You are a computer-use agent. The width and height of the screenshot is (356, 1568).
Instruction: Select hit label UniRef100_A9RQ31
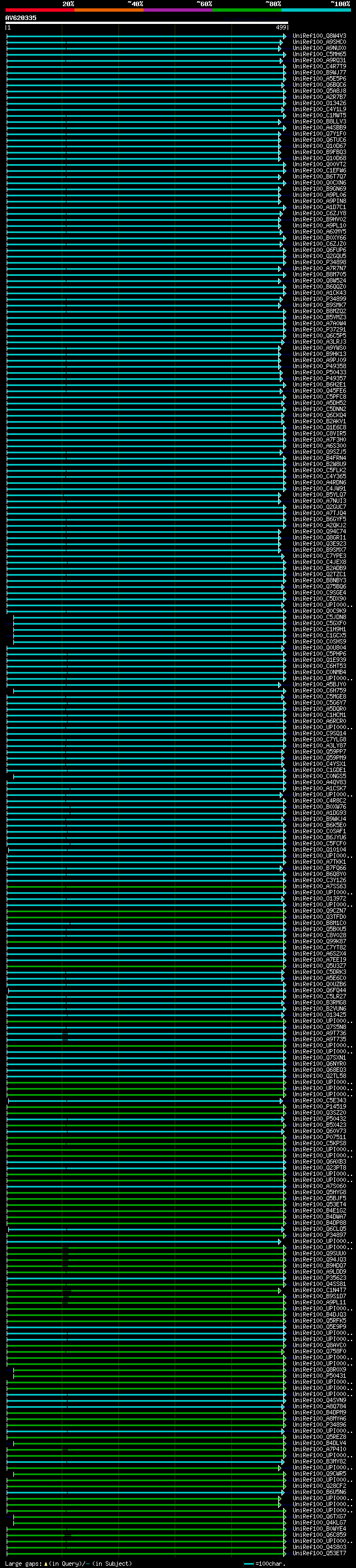tap(319, 60)
